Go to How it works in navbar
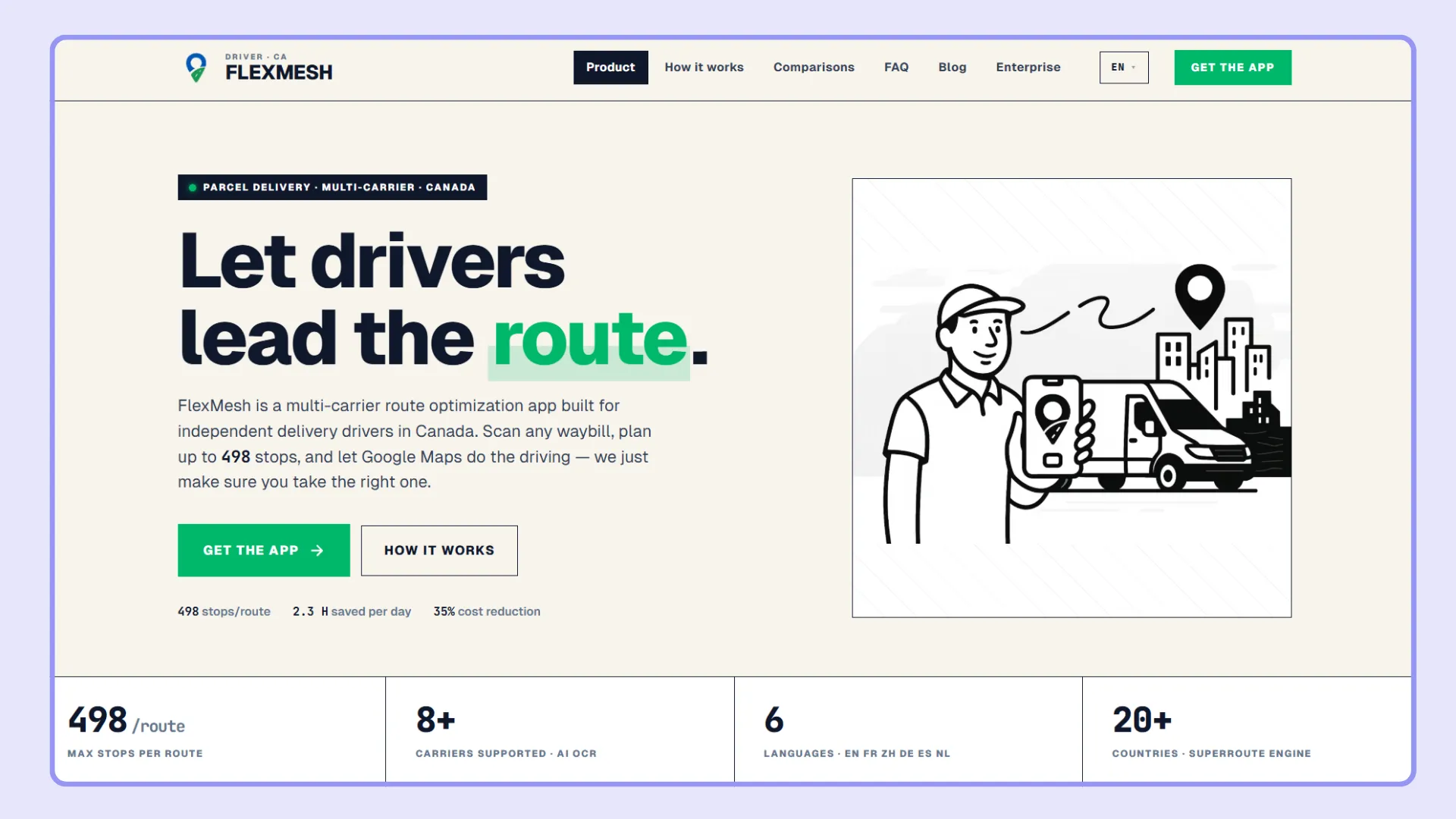 click(x=704, y=67)
